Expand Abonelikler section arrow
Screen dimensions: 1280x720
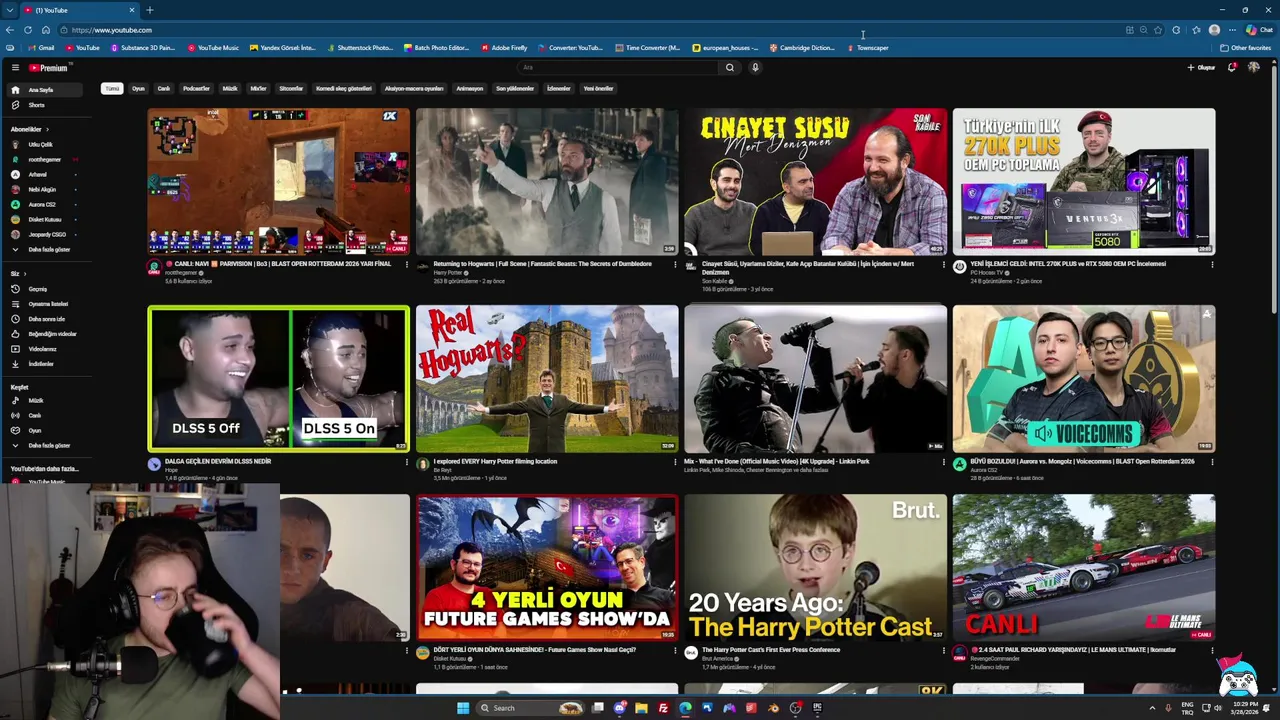47,129
